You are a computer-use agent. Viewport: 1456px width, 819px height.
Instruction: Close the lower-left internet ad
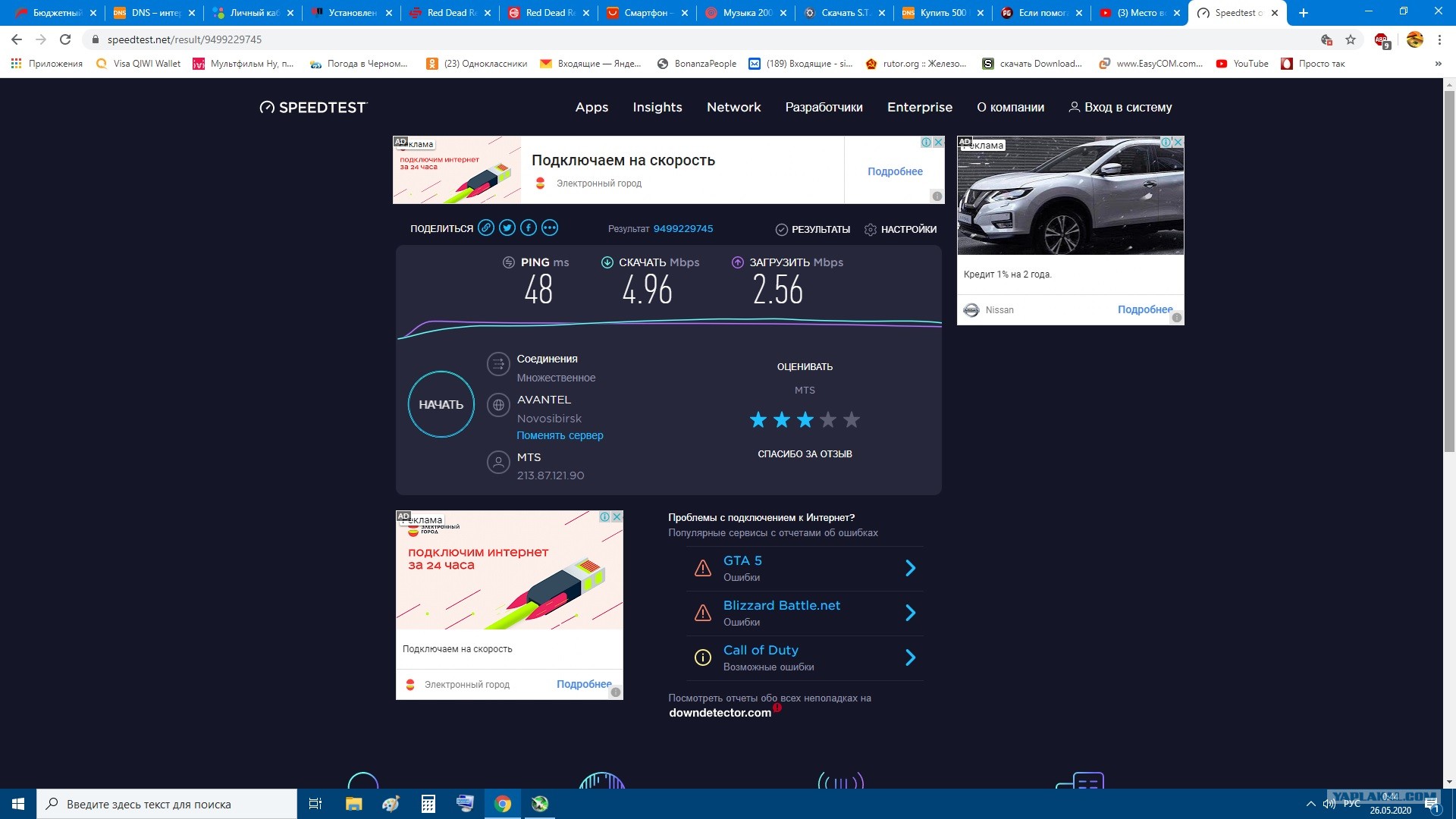click(617, 516)
